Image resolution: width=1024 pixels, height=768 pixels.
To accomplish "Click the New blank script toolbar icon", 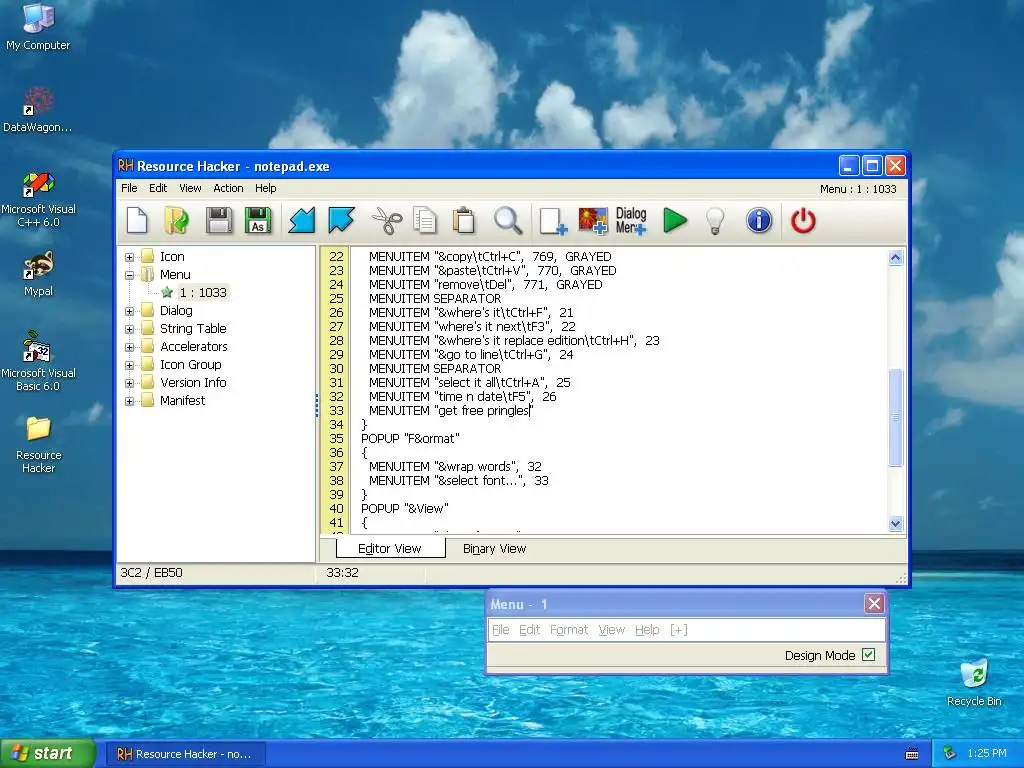I will [137, 221].
